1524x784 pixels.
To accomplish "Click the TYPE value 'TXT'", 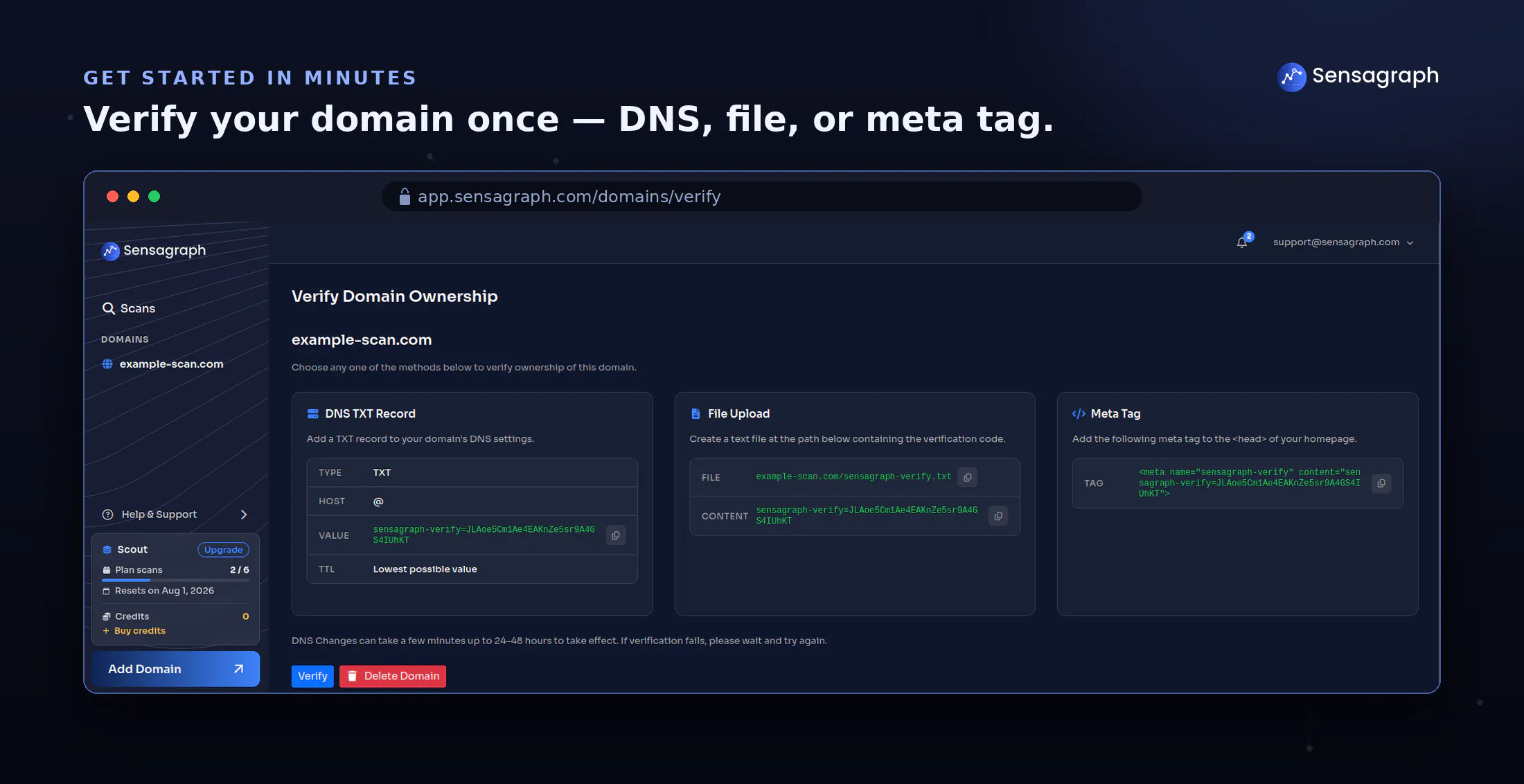I will [x=382, y=473].
